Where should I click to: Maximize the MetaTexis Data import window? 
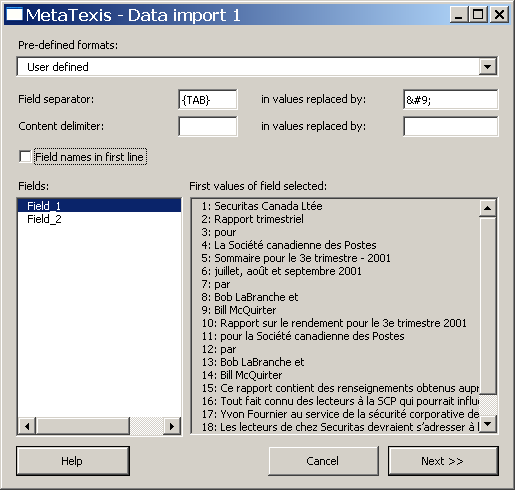pyautogui.click(x=478, y=15)
